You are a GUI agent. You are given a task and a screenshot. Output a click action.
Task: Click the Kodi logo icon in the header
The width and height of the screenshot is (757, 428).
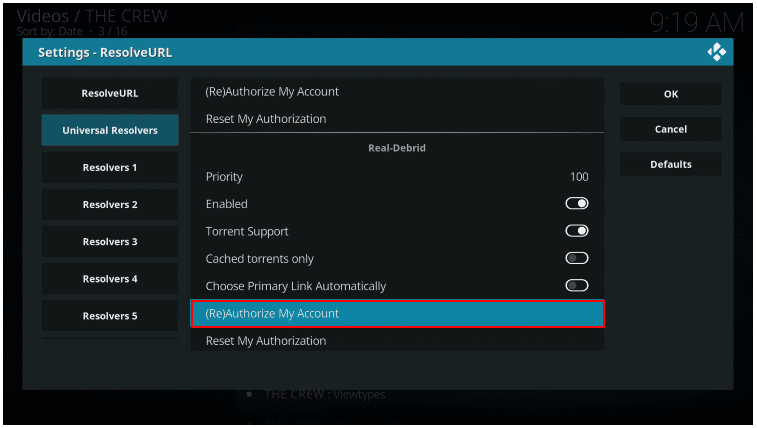point(716,52)
